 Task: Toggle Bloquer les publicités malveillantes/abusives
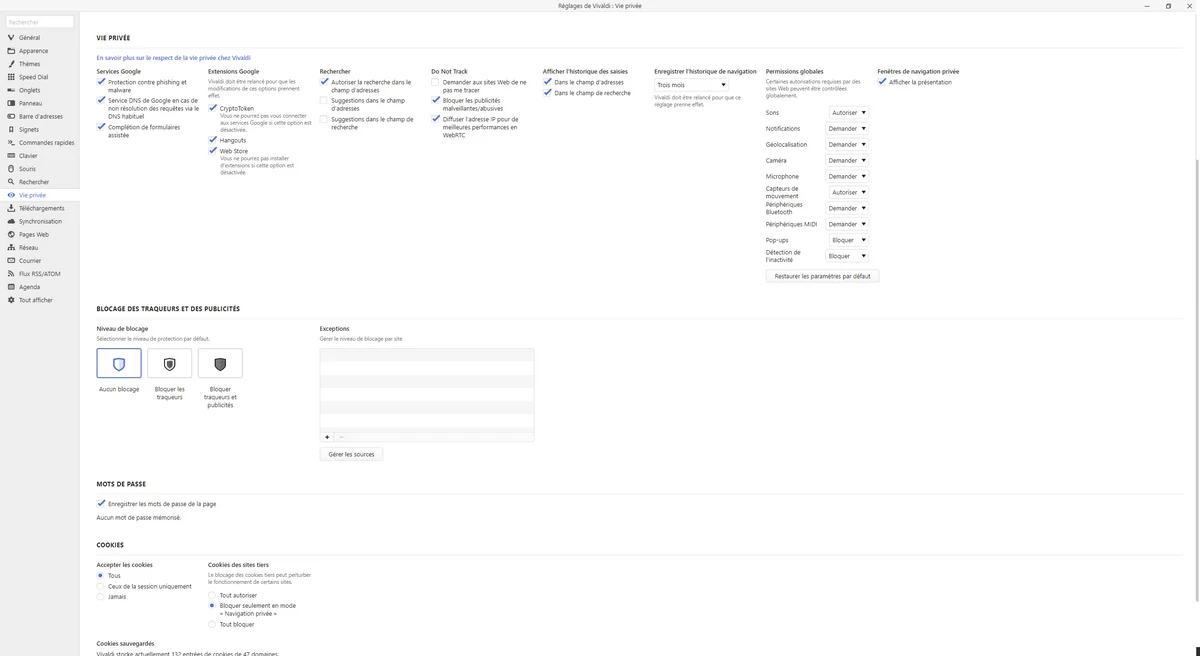click(436, 100)
